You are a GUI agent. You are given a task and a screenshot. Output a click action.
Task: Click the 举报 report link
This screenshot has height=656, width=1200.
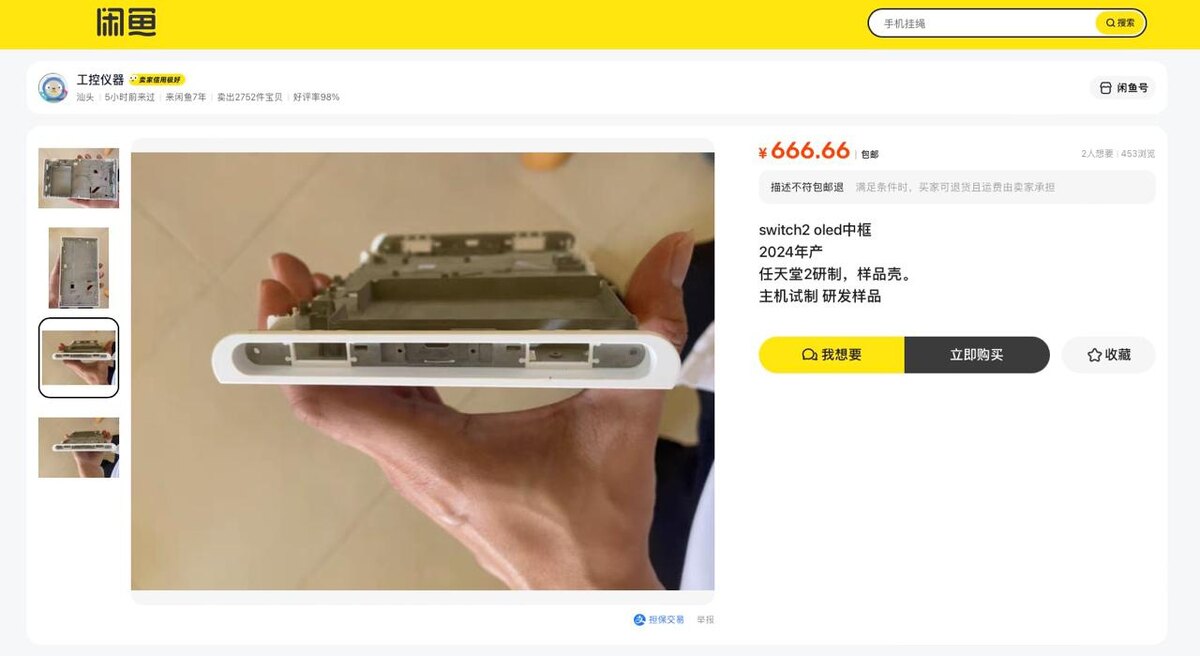coord(705,620)
